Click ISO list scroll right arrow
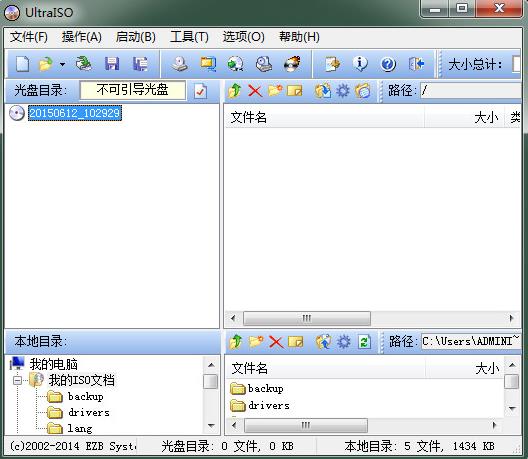Viewport: 528px width, 459px height. (512, 318)
